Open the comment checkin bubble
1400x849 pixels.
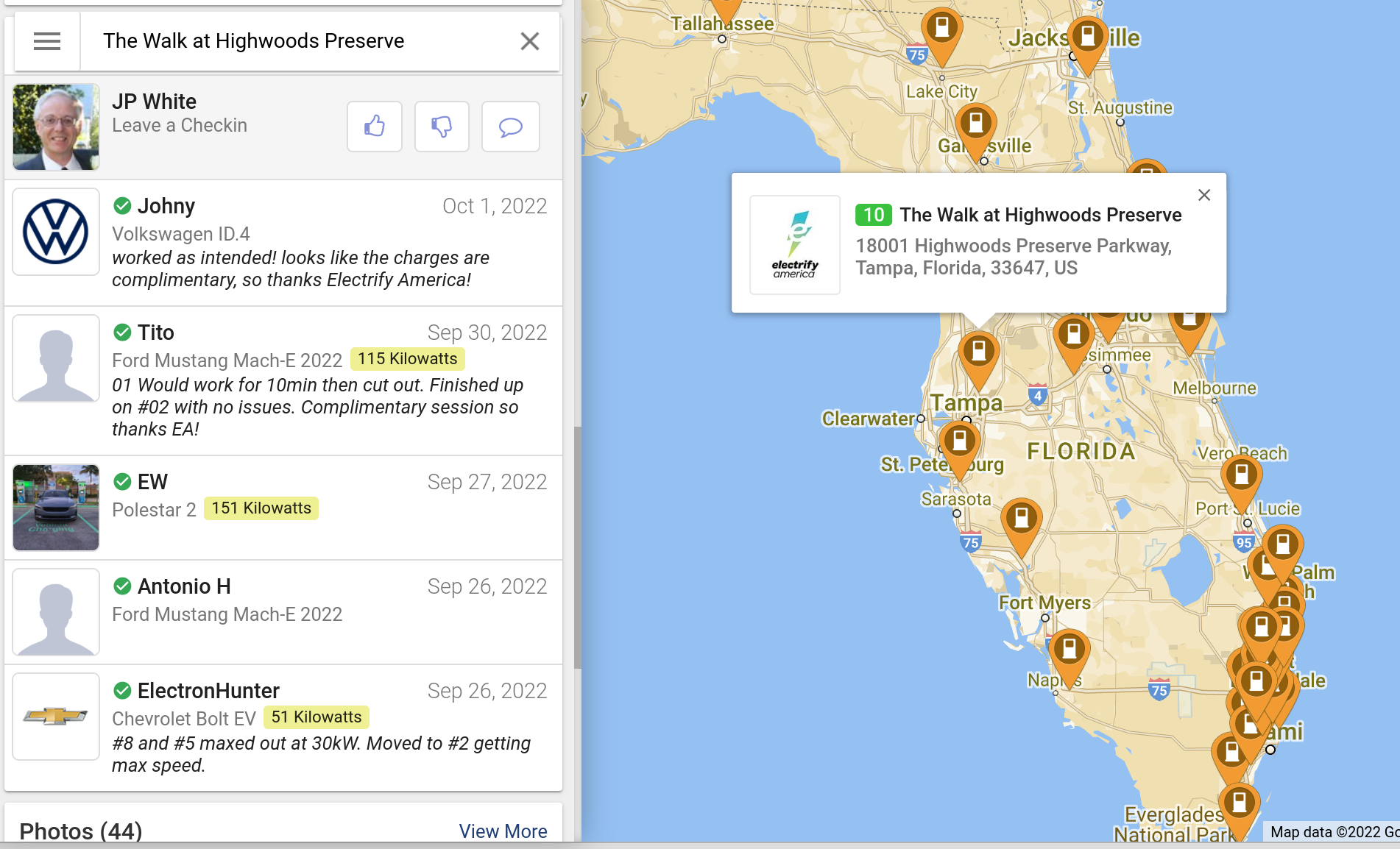[x=510, y=127]
